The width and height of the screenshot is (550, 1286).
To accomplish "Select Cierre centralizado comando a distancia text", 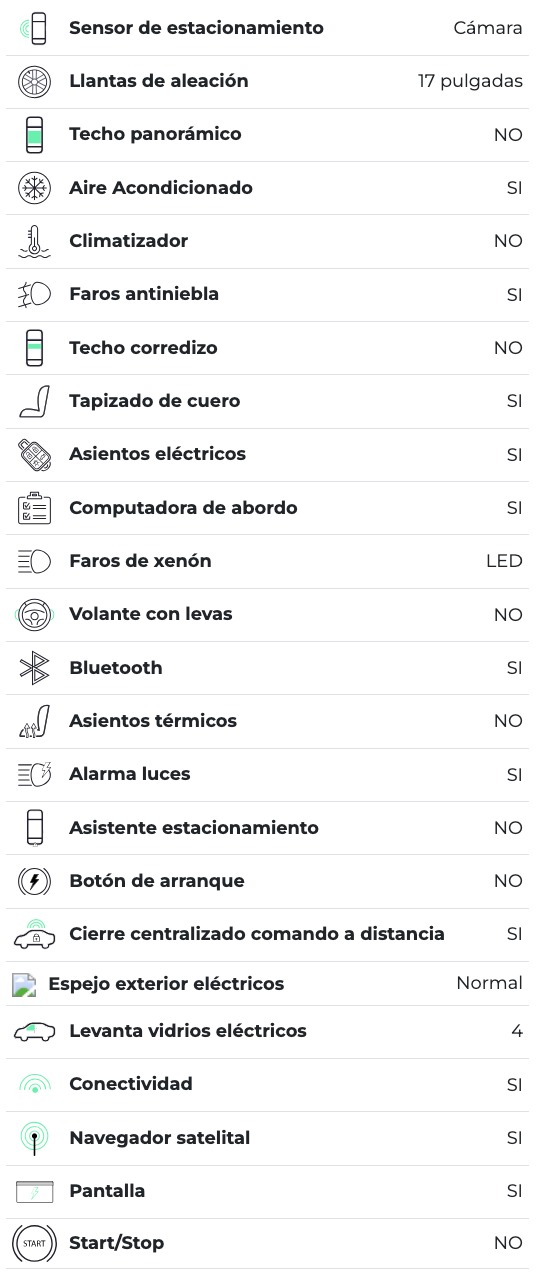I will (257, 934).
